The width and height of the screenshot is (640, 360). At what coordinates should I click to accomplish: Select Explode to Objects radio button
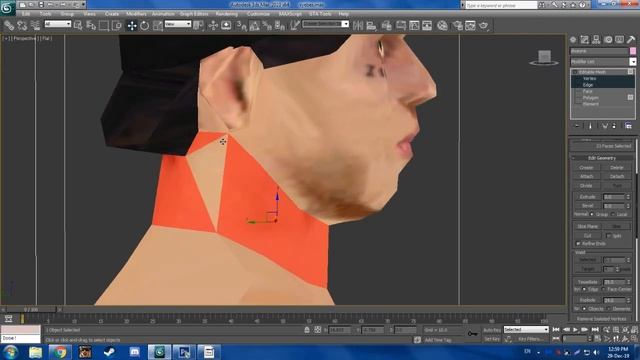pos(584,309)
